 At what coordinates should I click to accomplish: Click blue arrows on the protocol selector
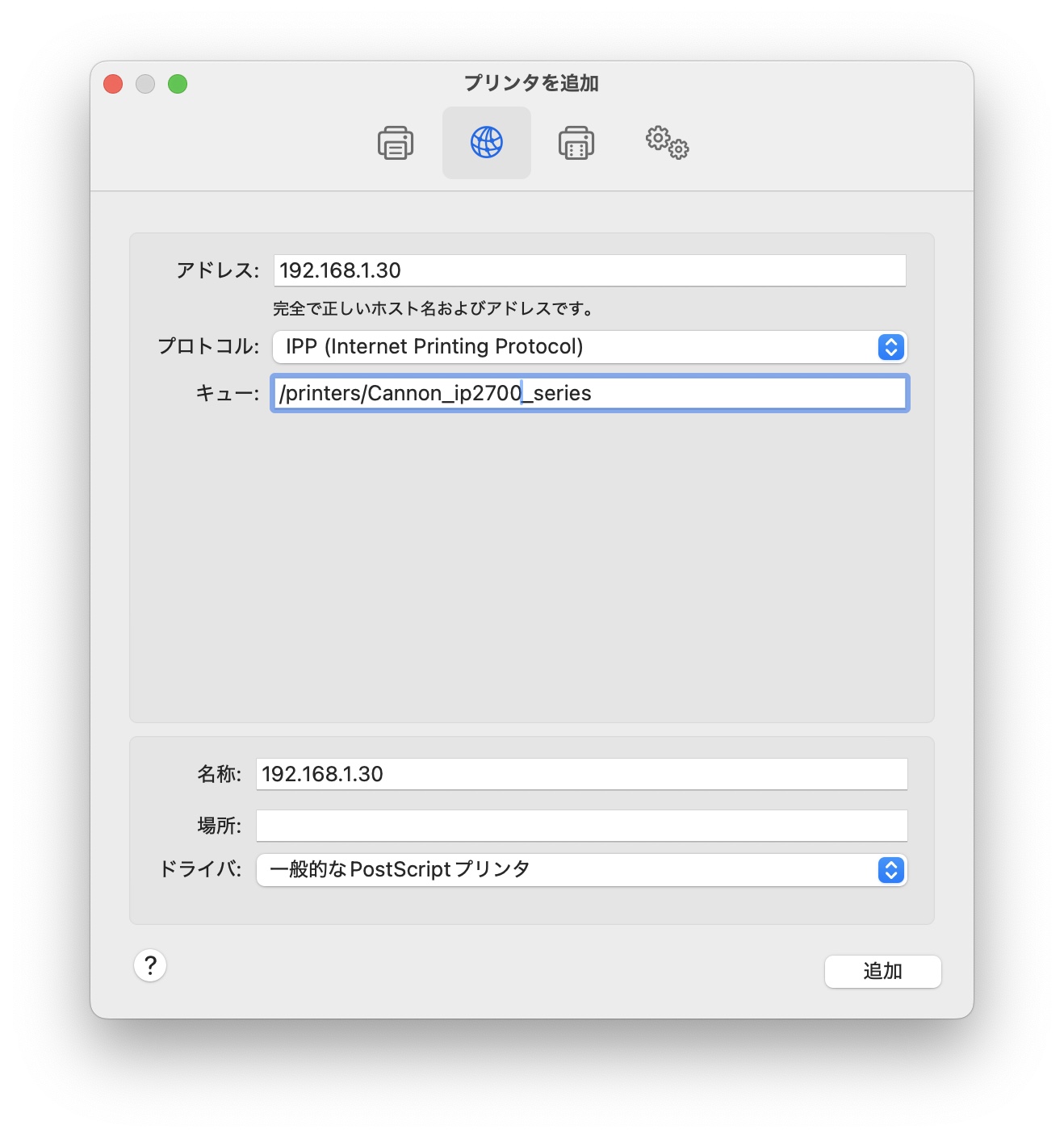(890, 347)
